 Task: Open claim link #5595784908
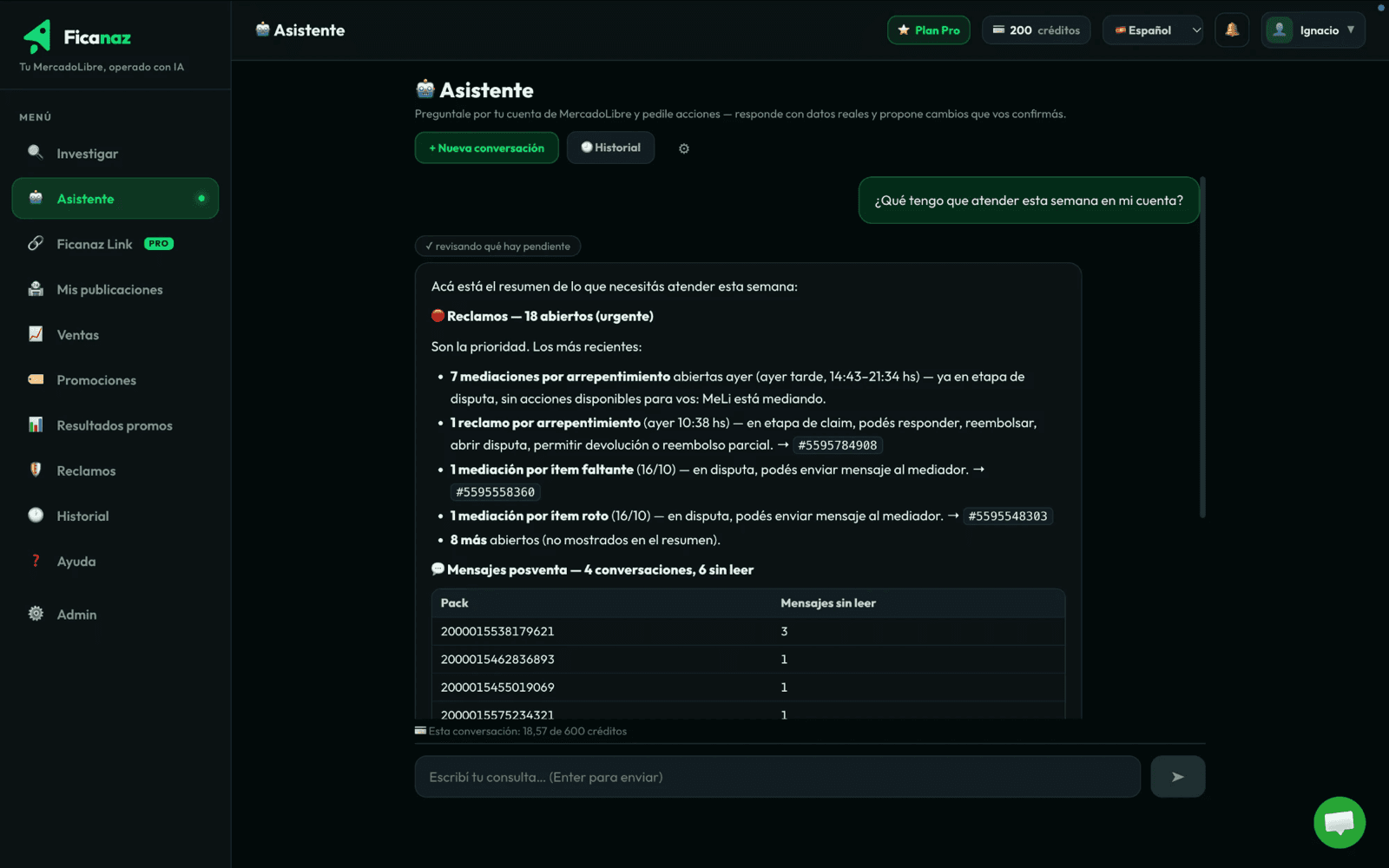[x=838, y=445]
